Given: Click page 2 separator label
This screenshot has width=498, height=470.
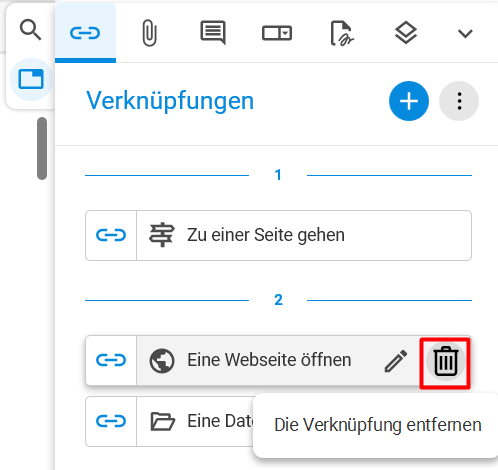Looking at the screenshot, I should click(278, 300).
